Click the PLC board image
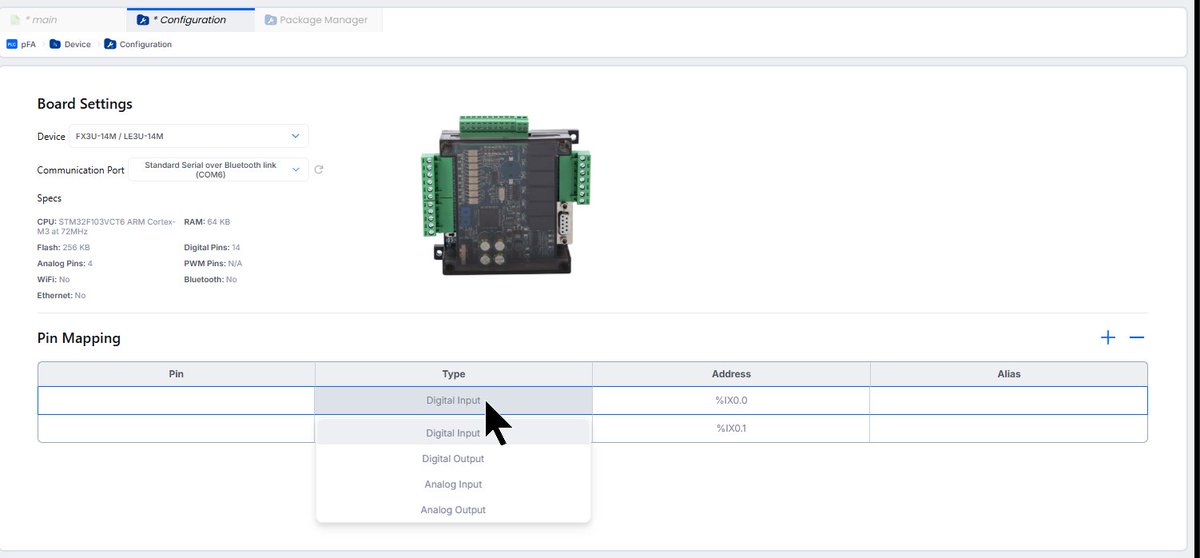Screen dimensions: 1200x558 tap(505, 196)
